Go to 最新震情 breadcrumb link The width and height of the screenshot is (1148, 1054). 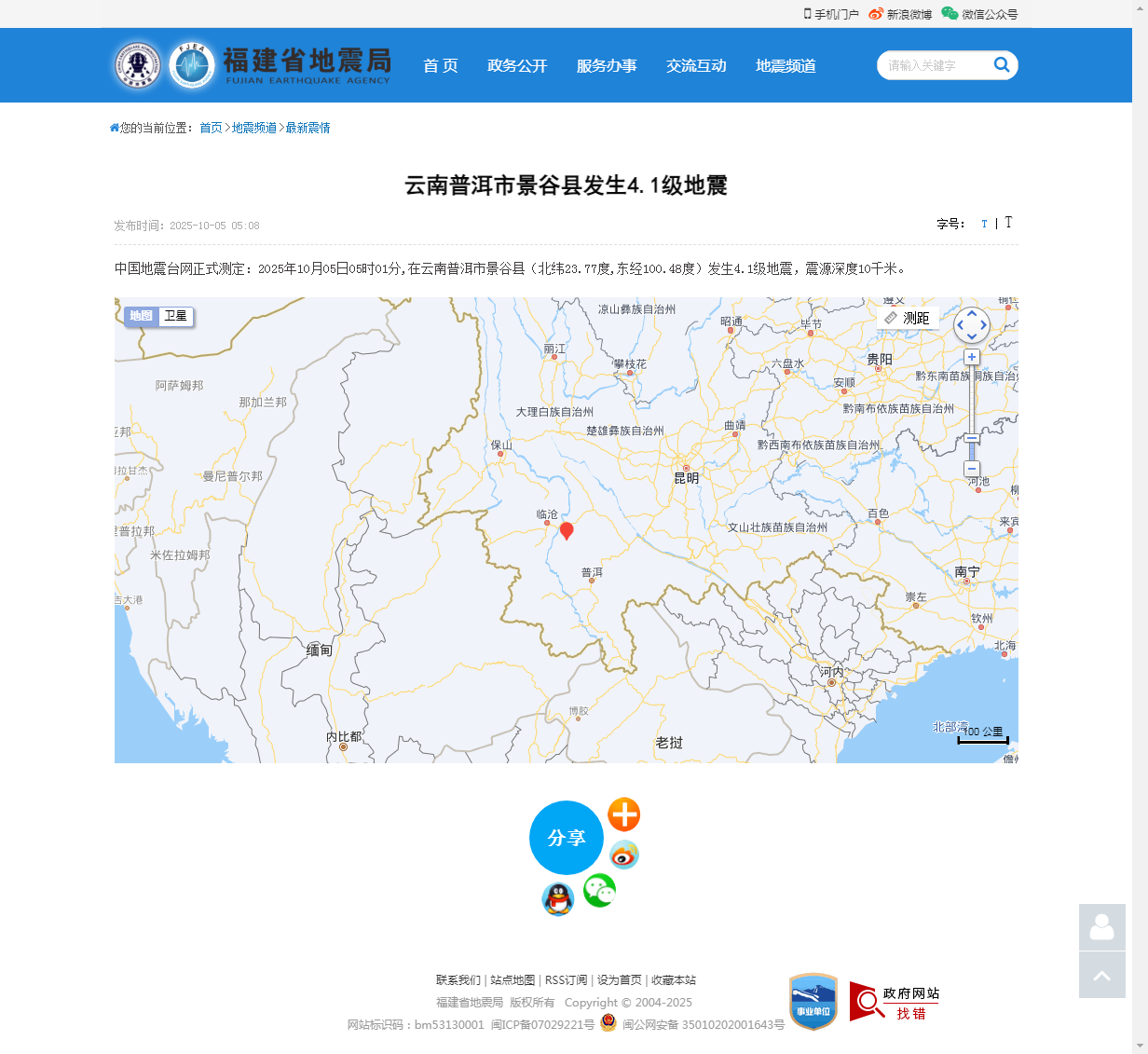(307, 128)
